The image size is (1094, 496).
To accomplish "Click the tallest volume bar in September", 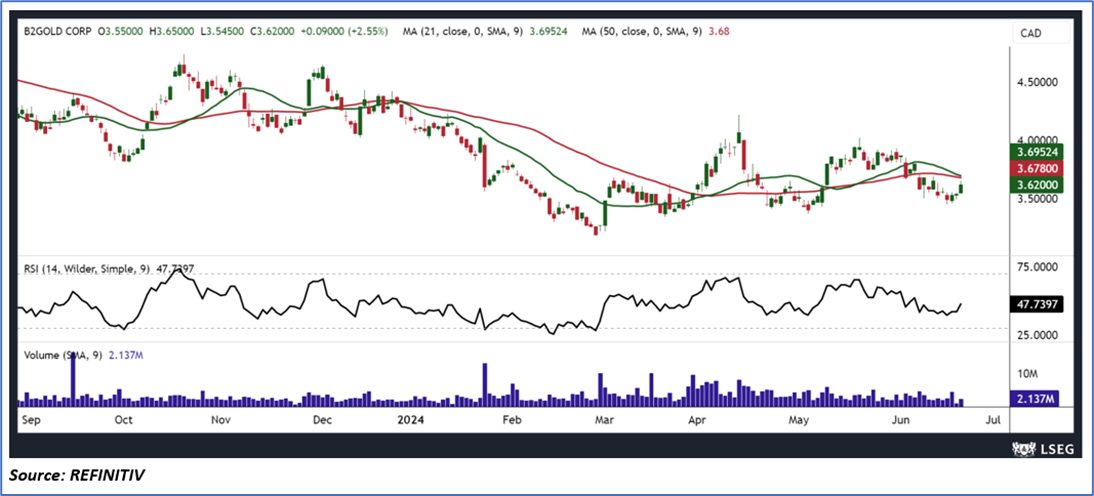I will tap(71, 378).
